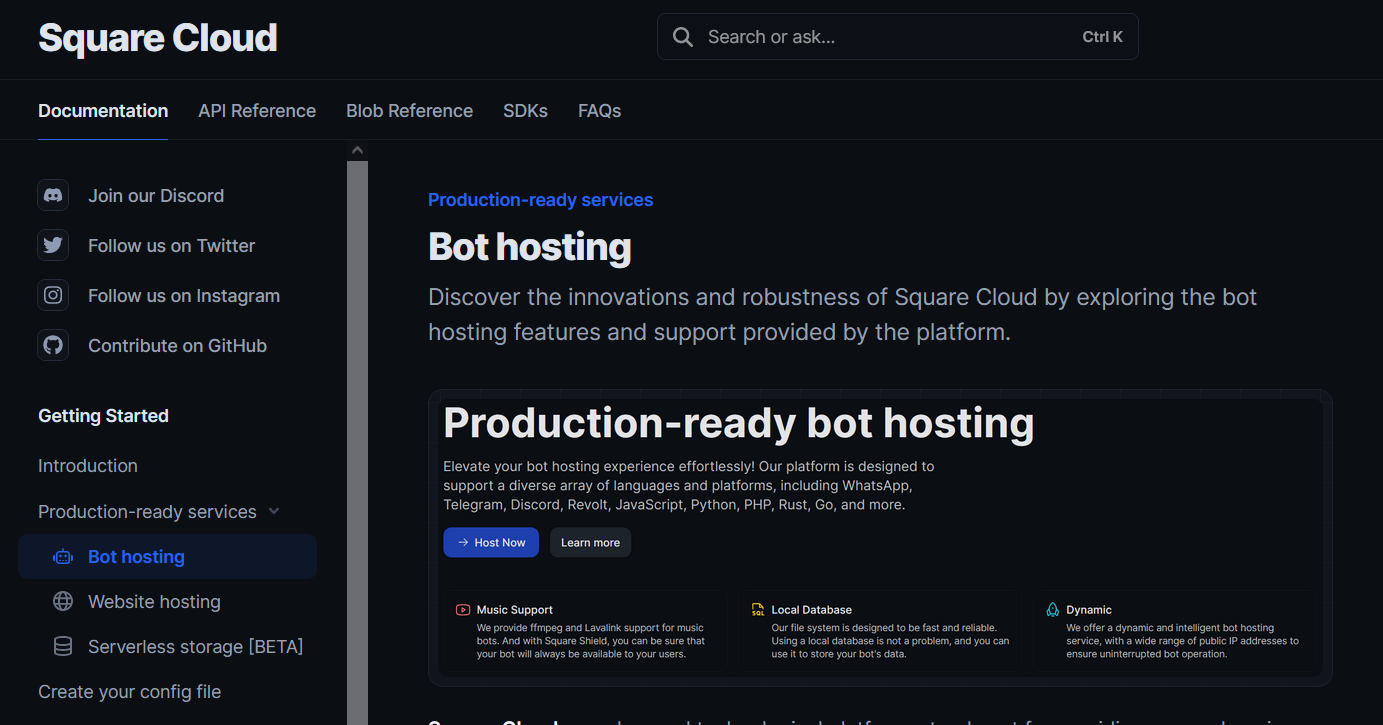
Task: Select Bot hosting sidebar item
Action: click(167, 557)
